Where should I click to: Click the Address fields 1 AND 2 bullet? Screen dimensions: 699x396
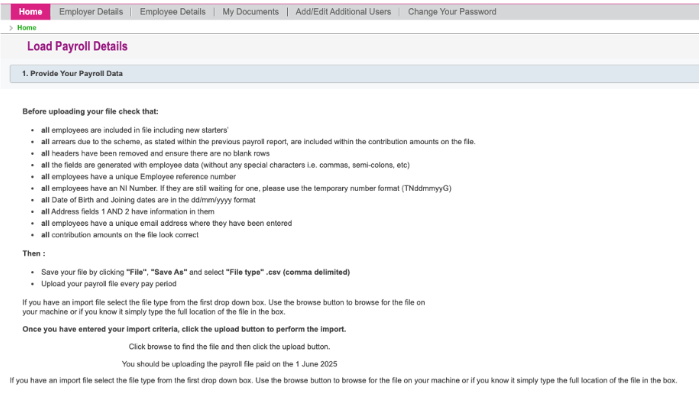point(127,211)
